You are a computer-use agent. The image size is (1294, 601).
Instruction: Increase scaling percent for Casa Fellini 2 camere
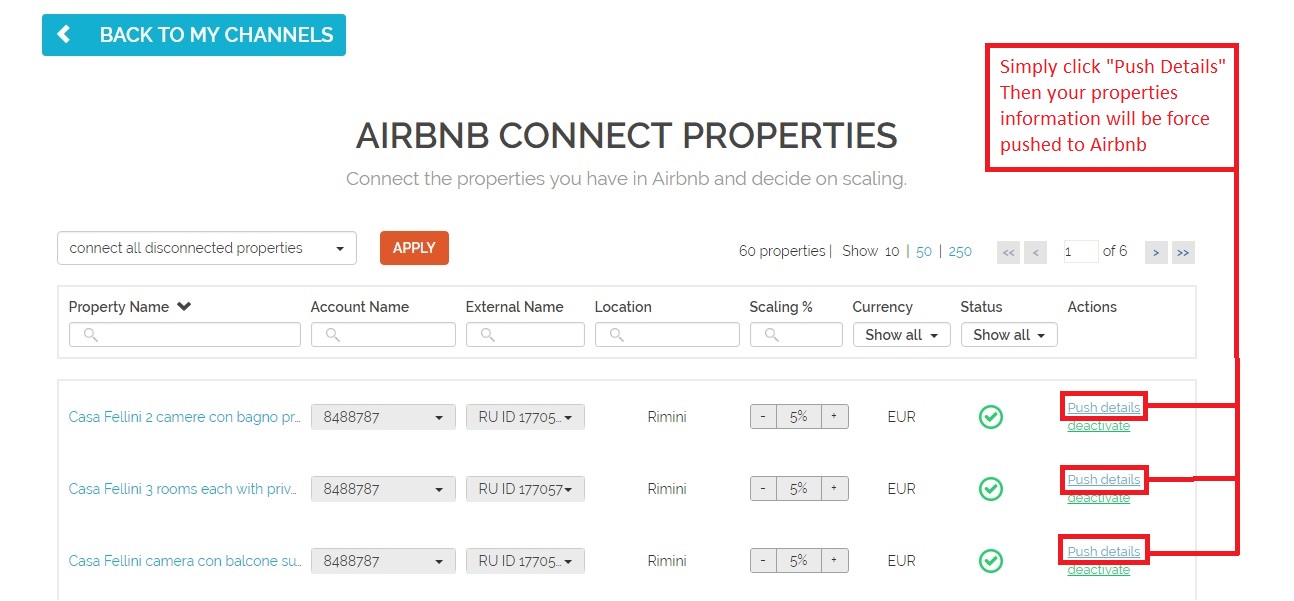tap(834, 417)
